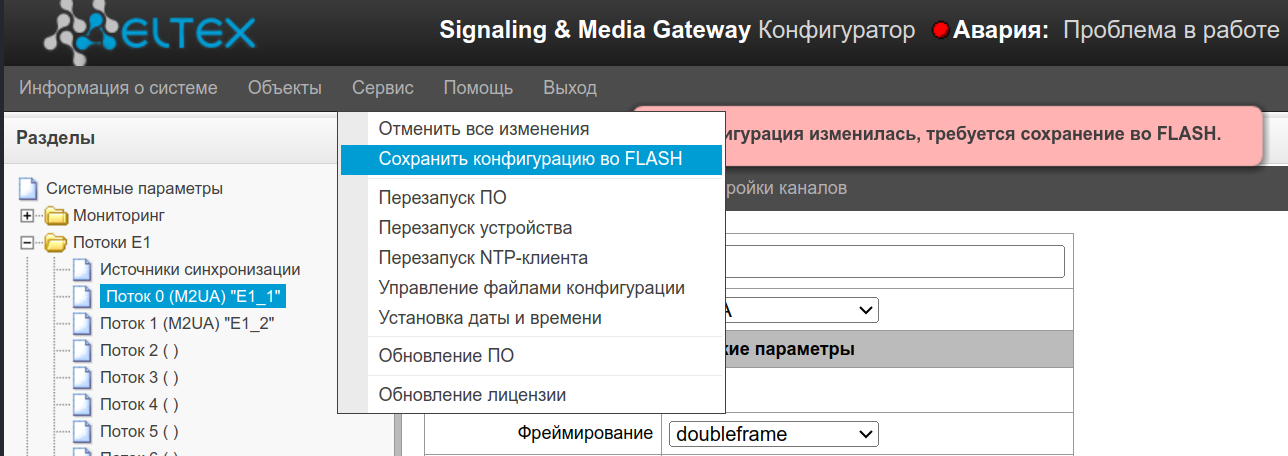This screenshot has width=1288, height=456.
Task: Collapse the Потоки E1 tree node
Action: [27, 242]
